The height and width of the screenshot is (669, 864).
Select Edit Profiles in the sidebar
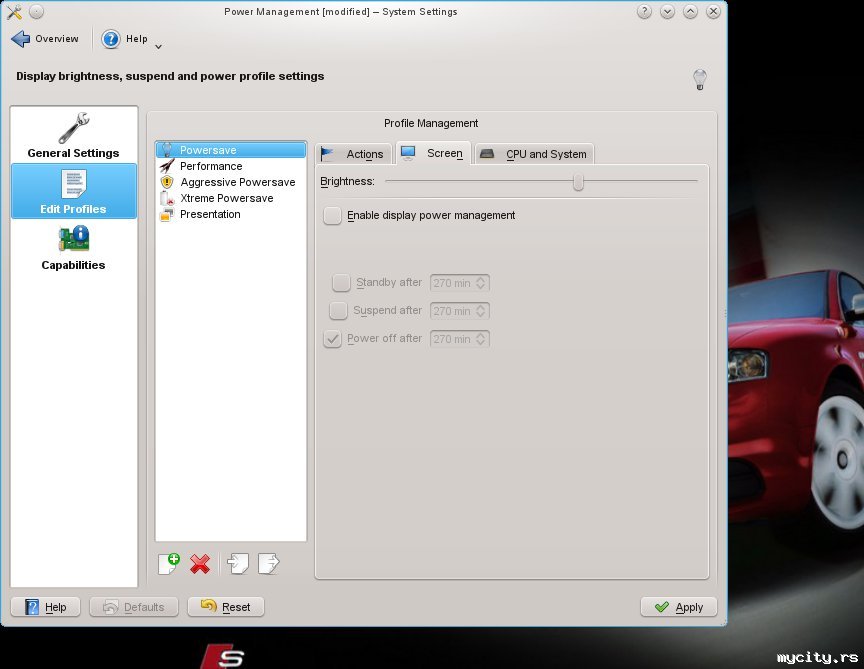tap(73, 191)
